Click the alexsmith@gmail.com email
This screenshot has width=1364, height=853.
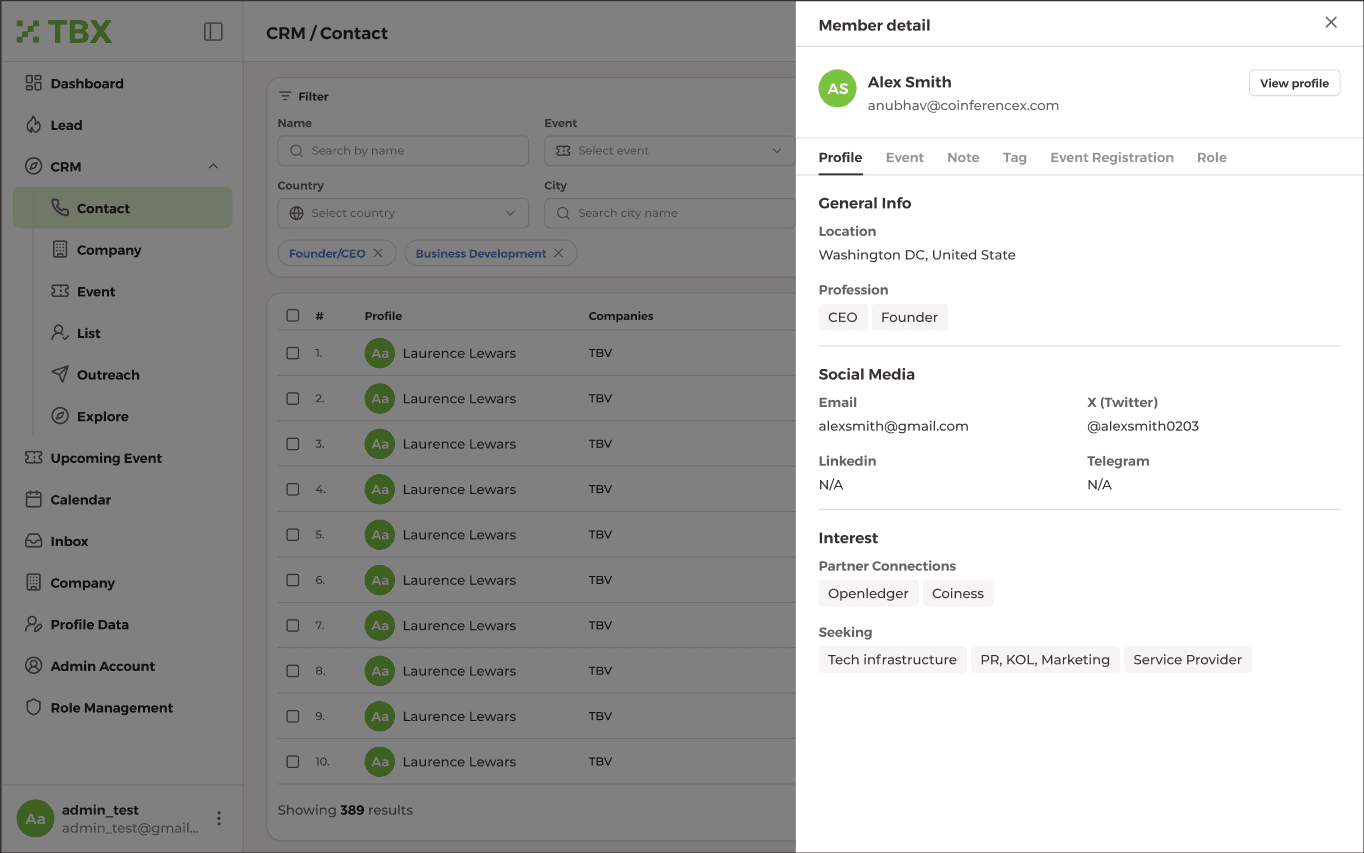tap(894, 426)
